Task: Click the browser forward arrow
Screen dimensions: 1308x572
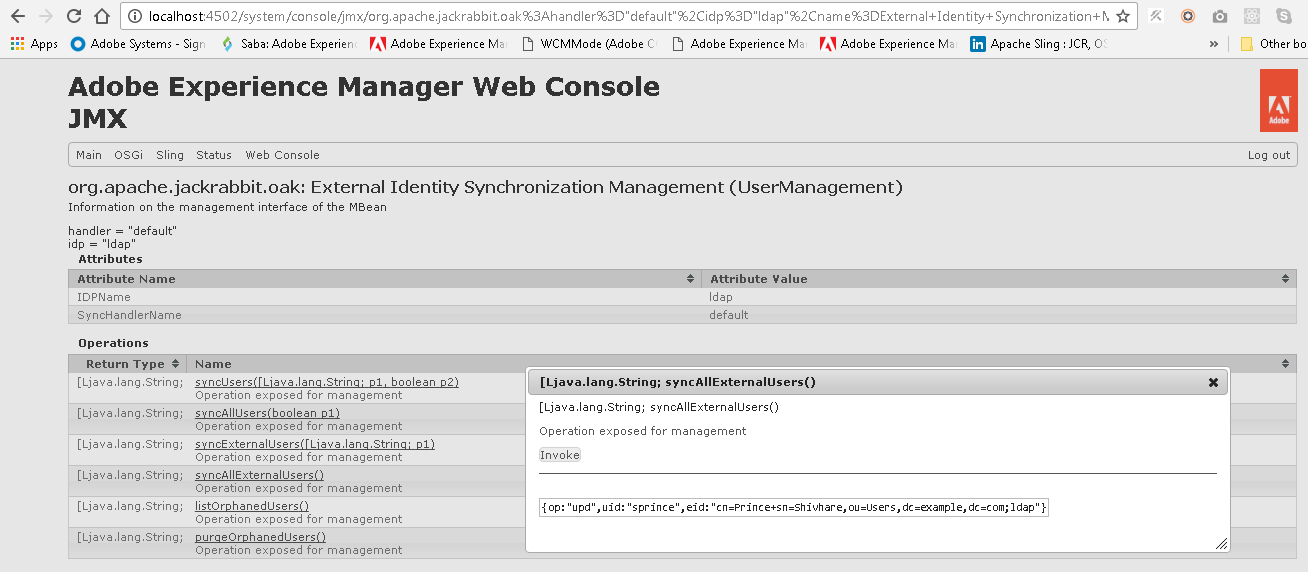Action: click(x=46, y=16)
